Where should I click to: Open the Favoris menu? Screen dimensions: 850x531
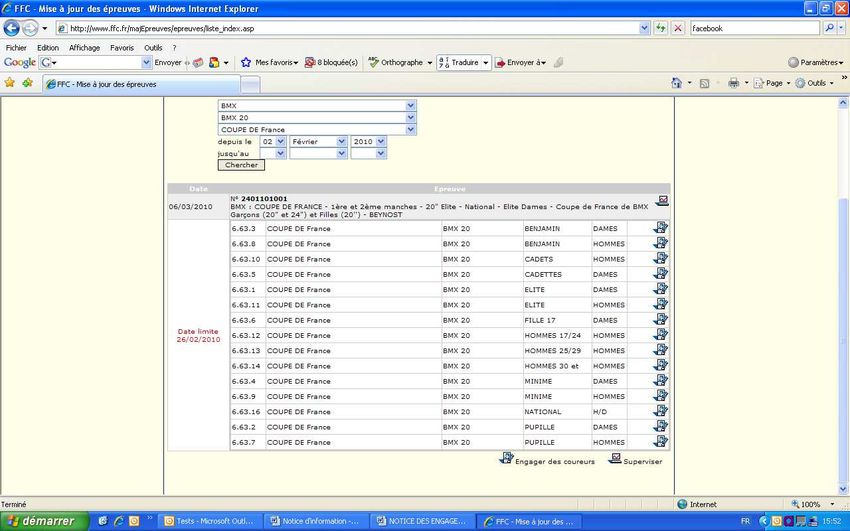[x=121, y=47]
